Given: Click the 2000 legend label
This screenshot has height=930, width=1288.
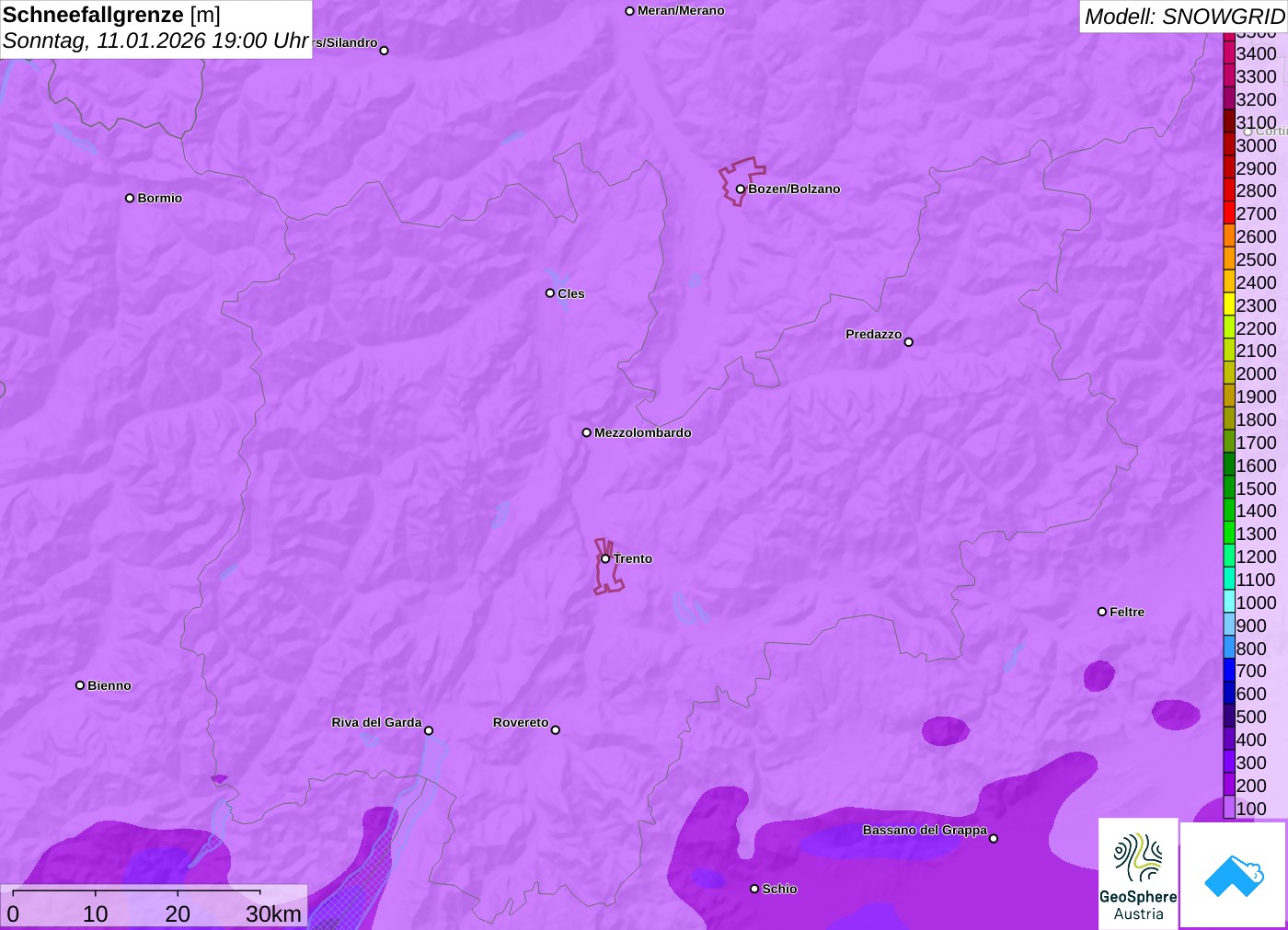Looking at the screenshot, I should coord(1257,373).
